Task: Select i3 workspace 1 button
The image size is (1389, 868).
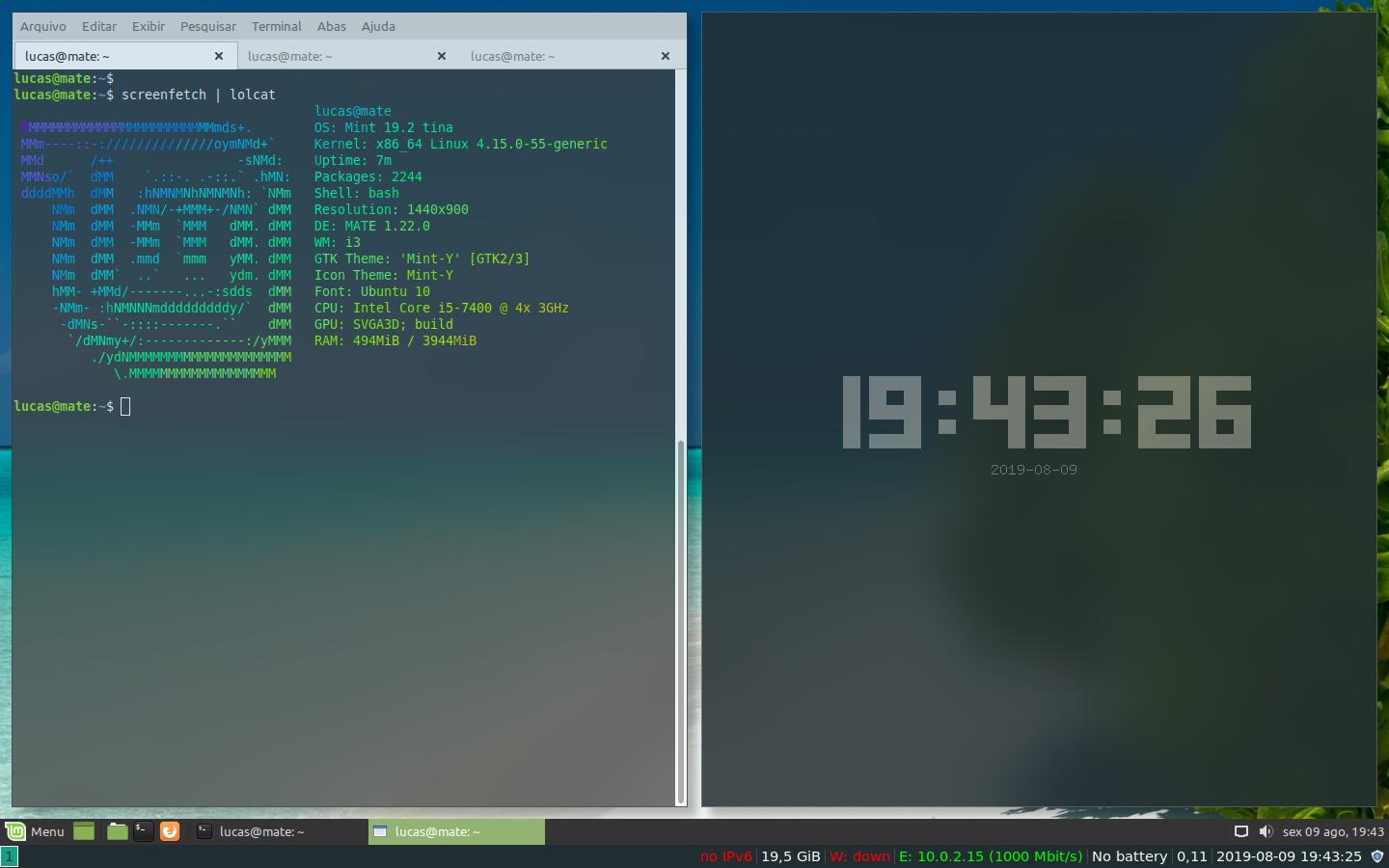Action: [9, 856]
